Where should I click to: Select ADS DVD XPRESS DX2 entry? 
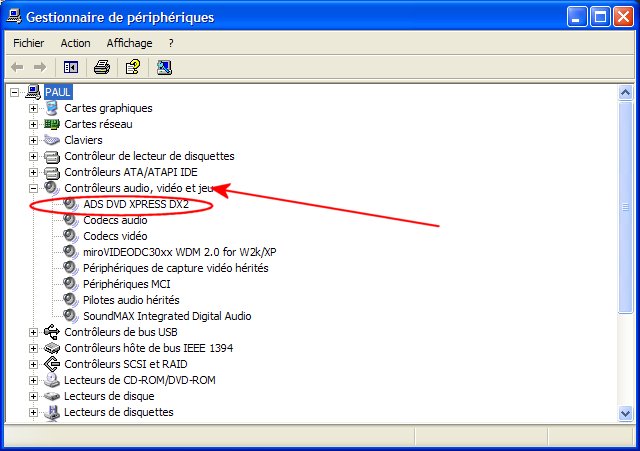tap(136, 204)
